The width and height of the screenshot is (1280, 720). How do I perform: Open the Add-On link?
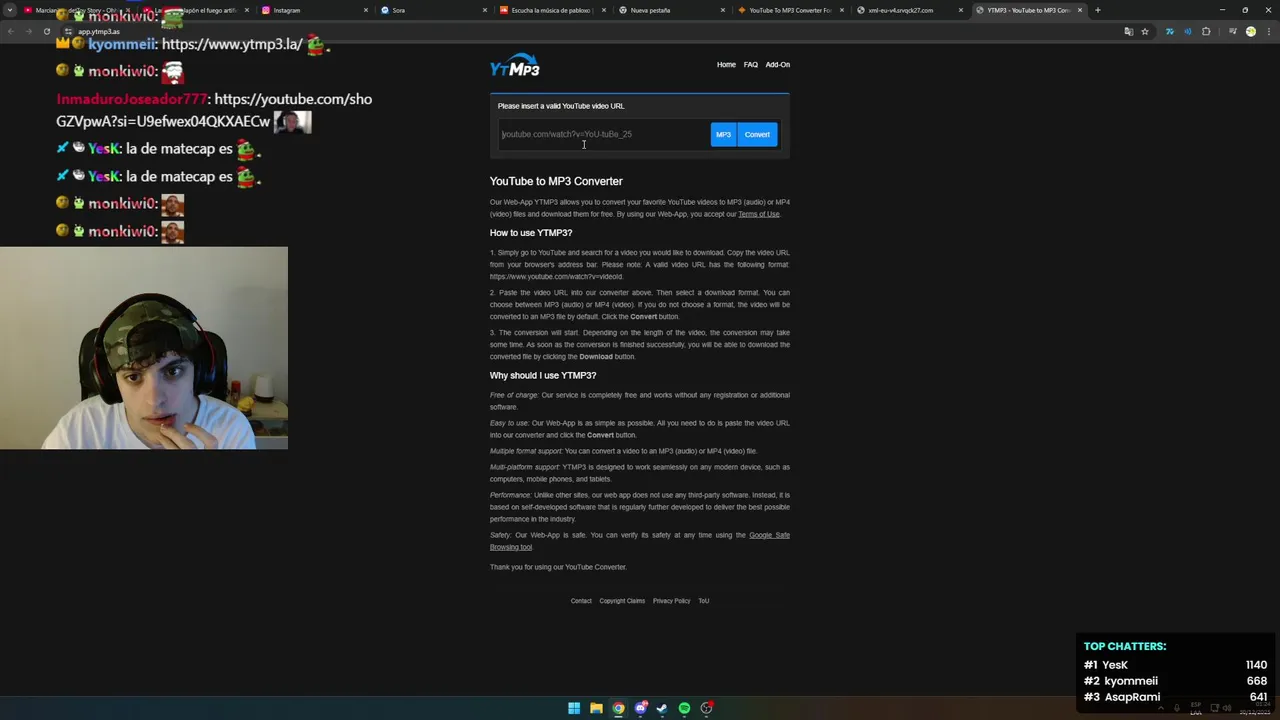click(778, 65)
